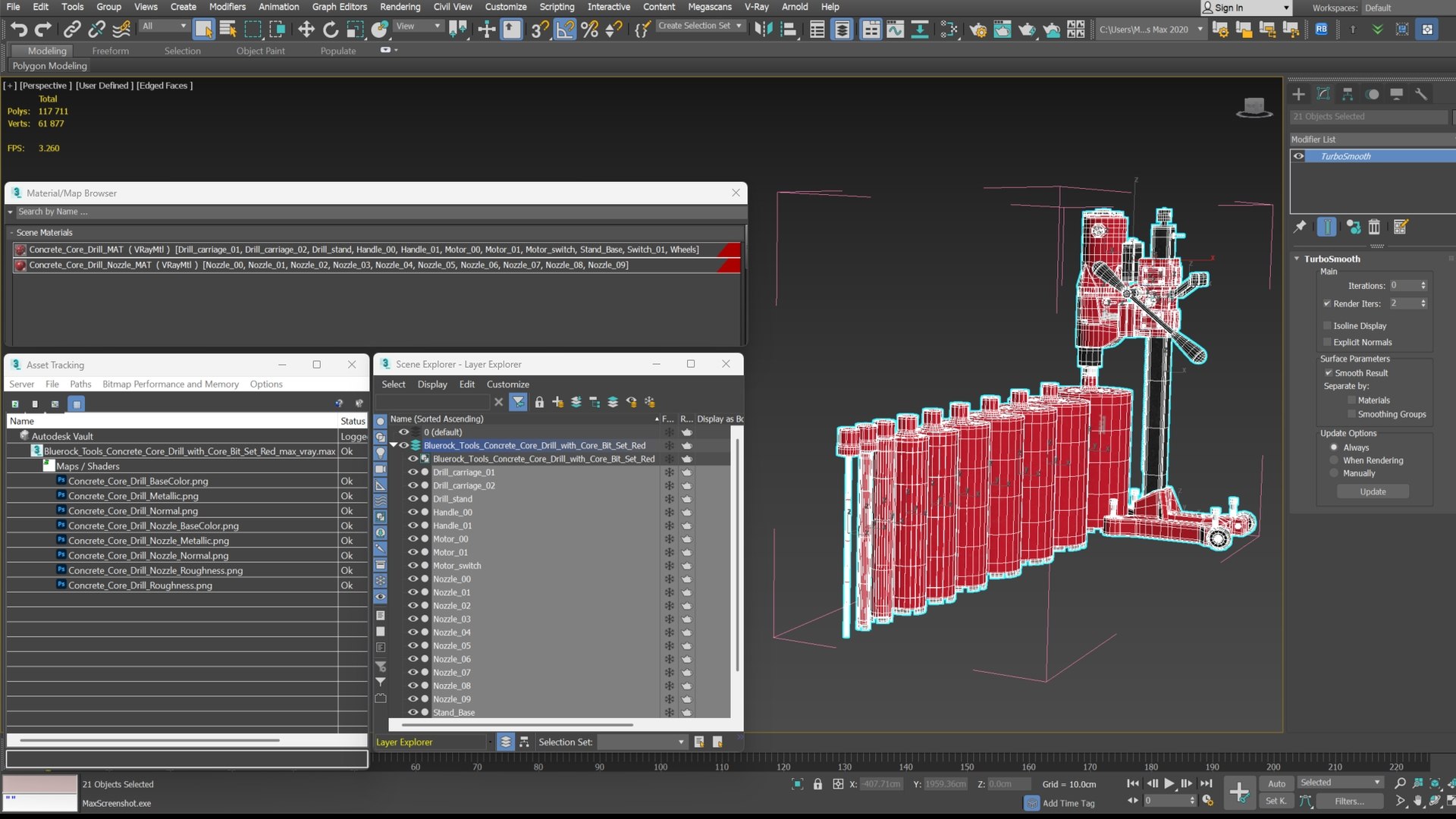Toggle the Percent Snap icon
Screen dimensions: 1456x819
(589, 30)
